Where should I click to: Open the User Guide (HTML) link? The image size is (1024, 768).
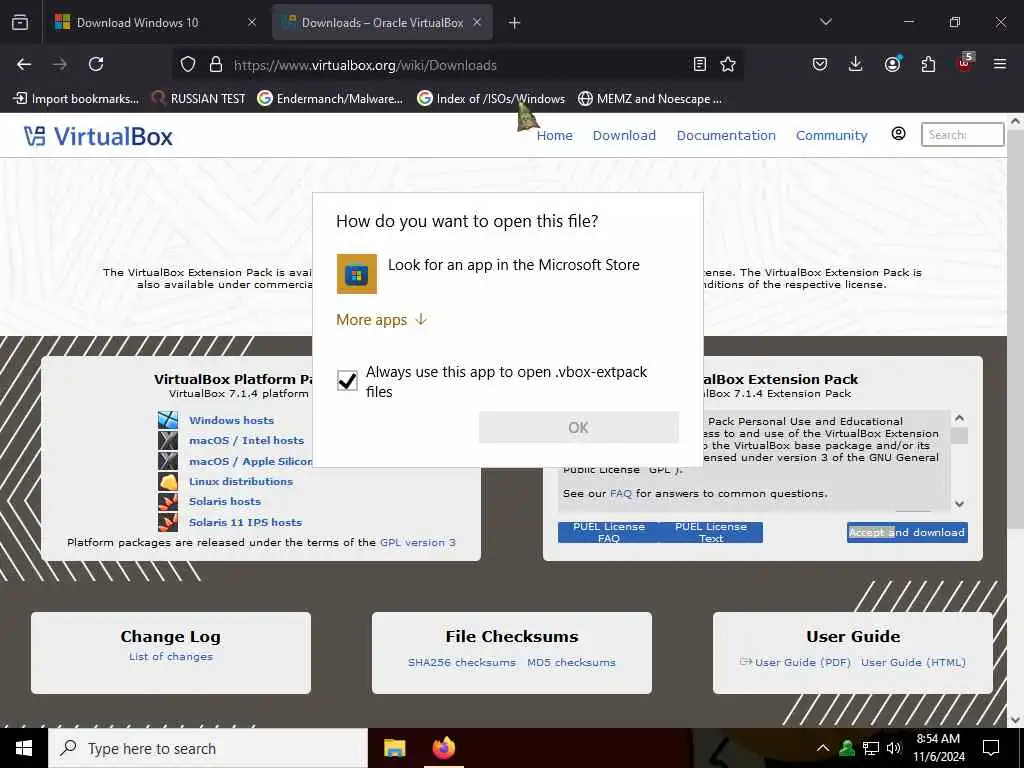[913, 662]
